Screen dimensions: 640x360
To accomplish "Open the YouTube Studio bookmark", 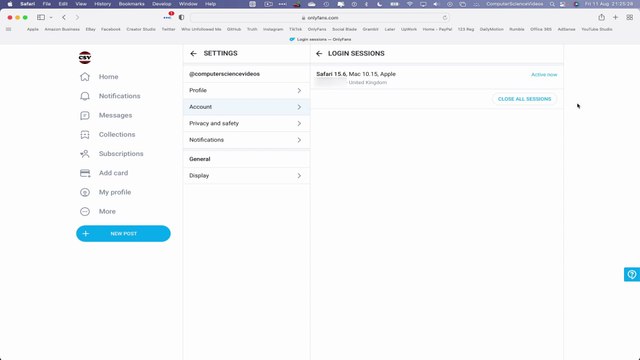I will point(597,29).
